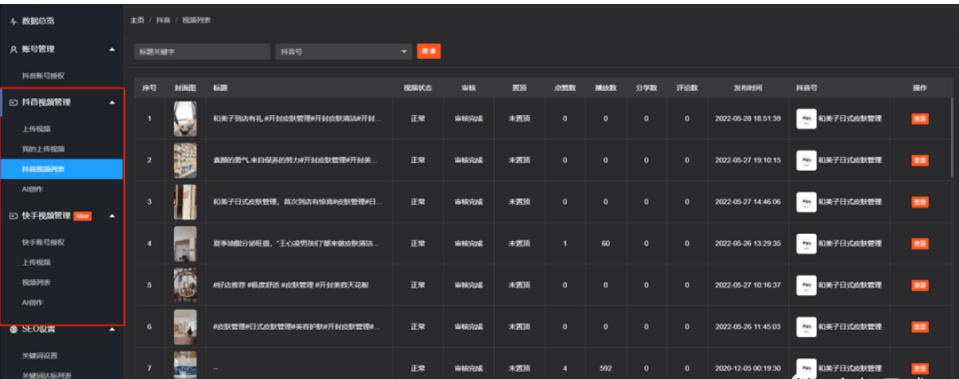Open 我的上传视频 in the sidebar
Screen dimensions: 959x379
pyautogui.click(x=43, y=149)
